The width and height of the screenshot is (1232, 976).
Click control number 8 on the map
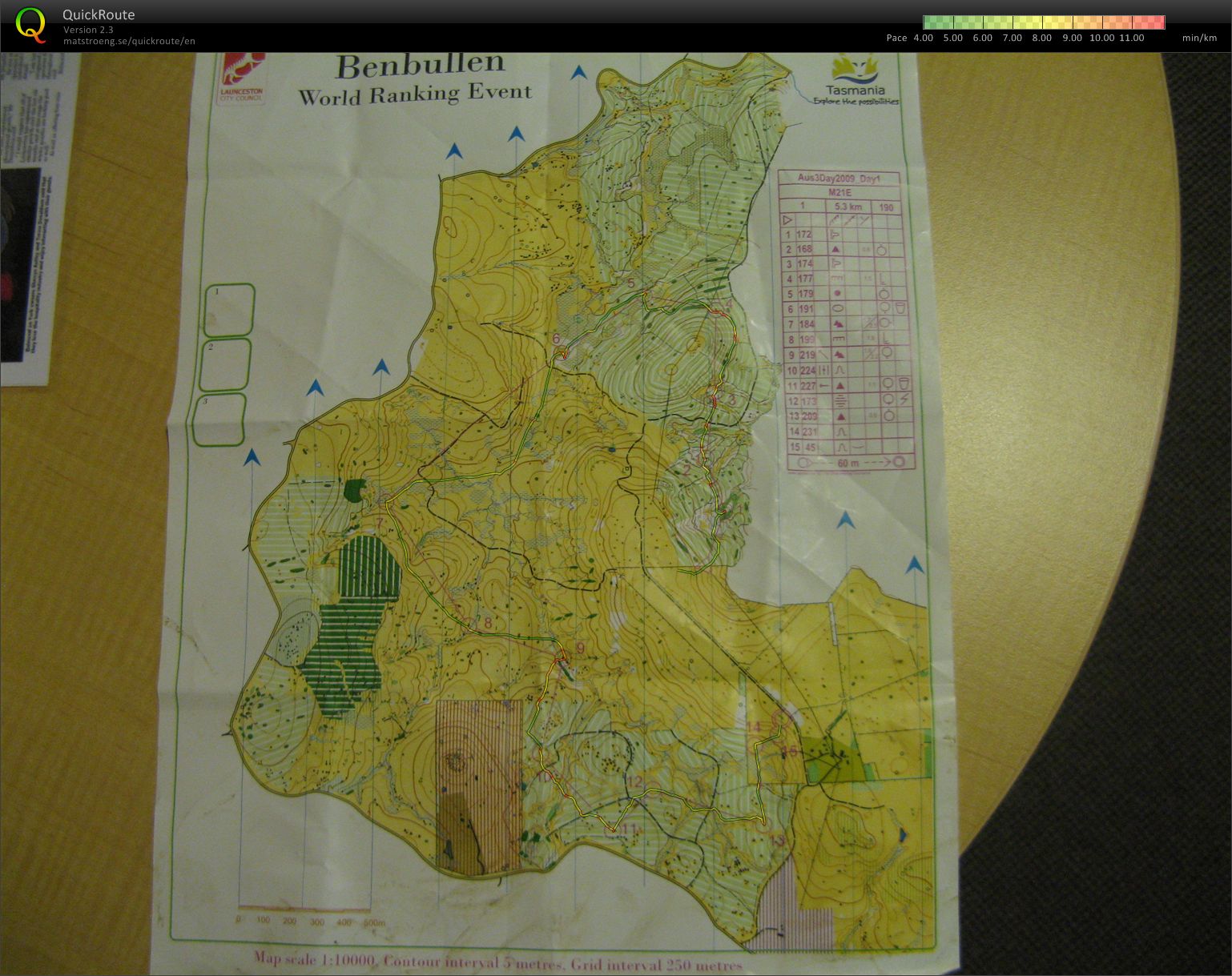pos(488,624)
